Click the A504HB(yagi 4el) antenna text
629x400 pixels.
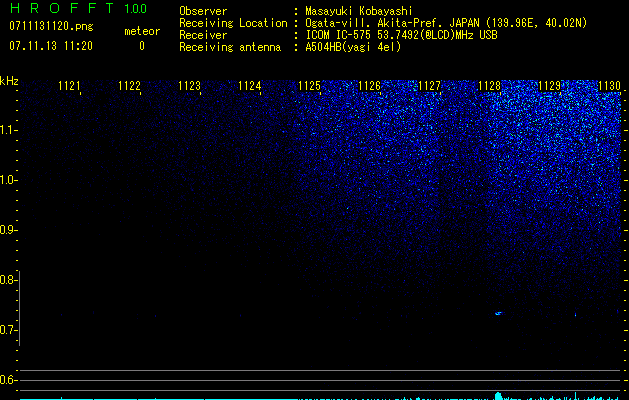tap(353, 47)
